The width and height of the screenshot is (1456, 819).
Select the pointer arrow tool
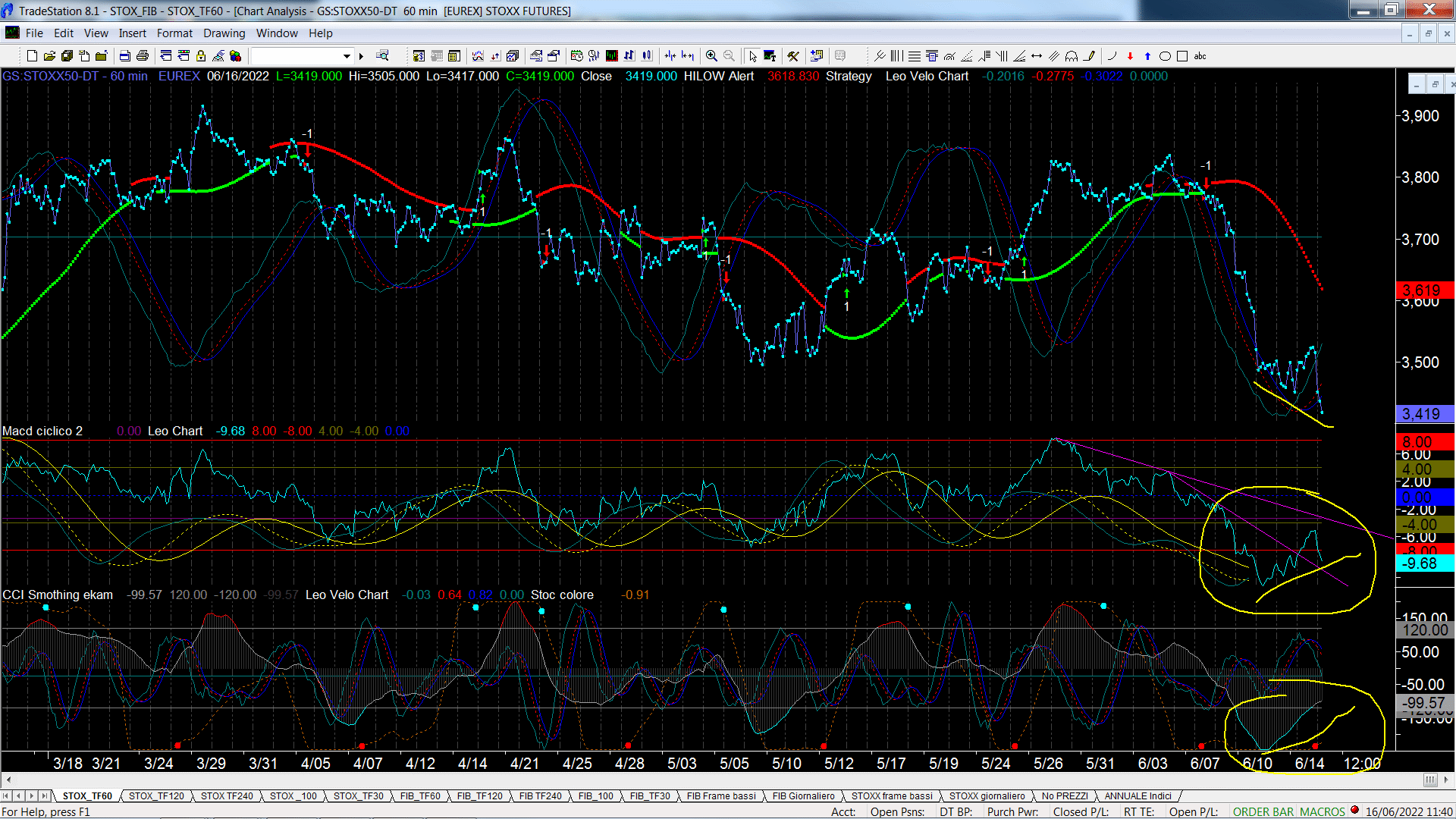click(752, 56)
